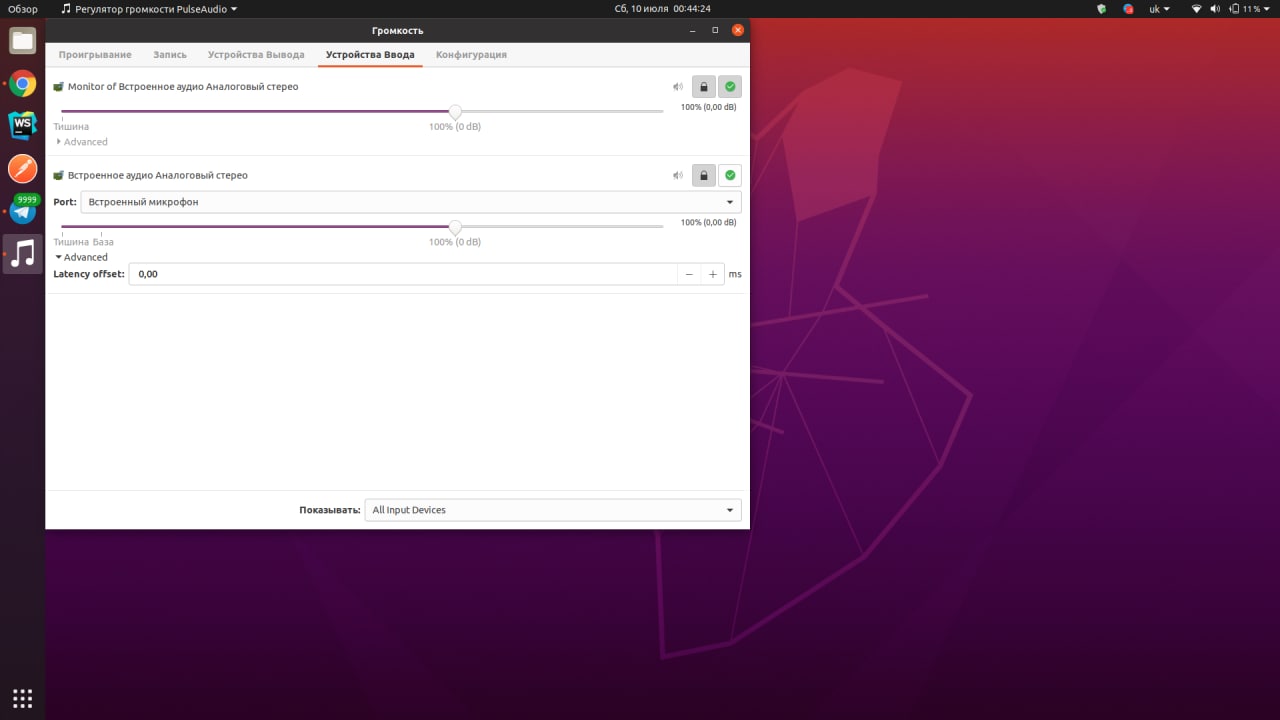
Task: Select Устройства Ввода tab
Action: (x=370, y=55)
